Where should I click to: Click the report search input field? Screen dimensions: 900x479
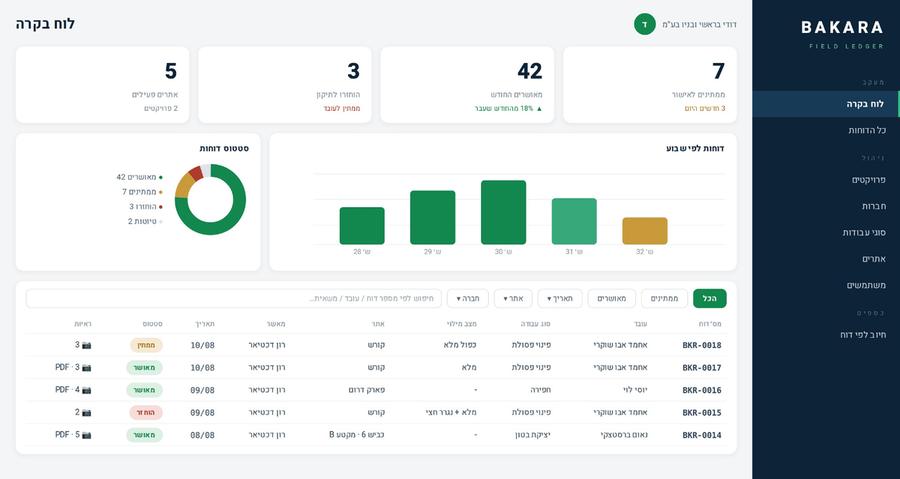[234, 298]
